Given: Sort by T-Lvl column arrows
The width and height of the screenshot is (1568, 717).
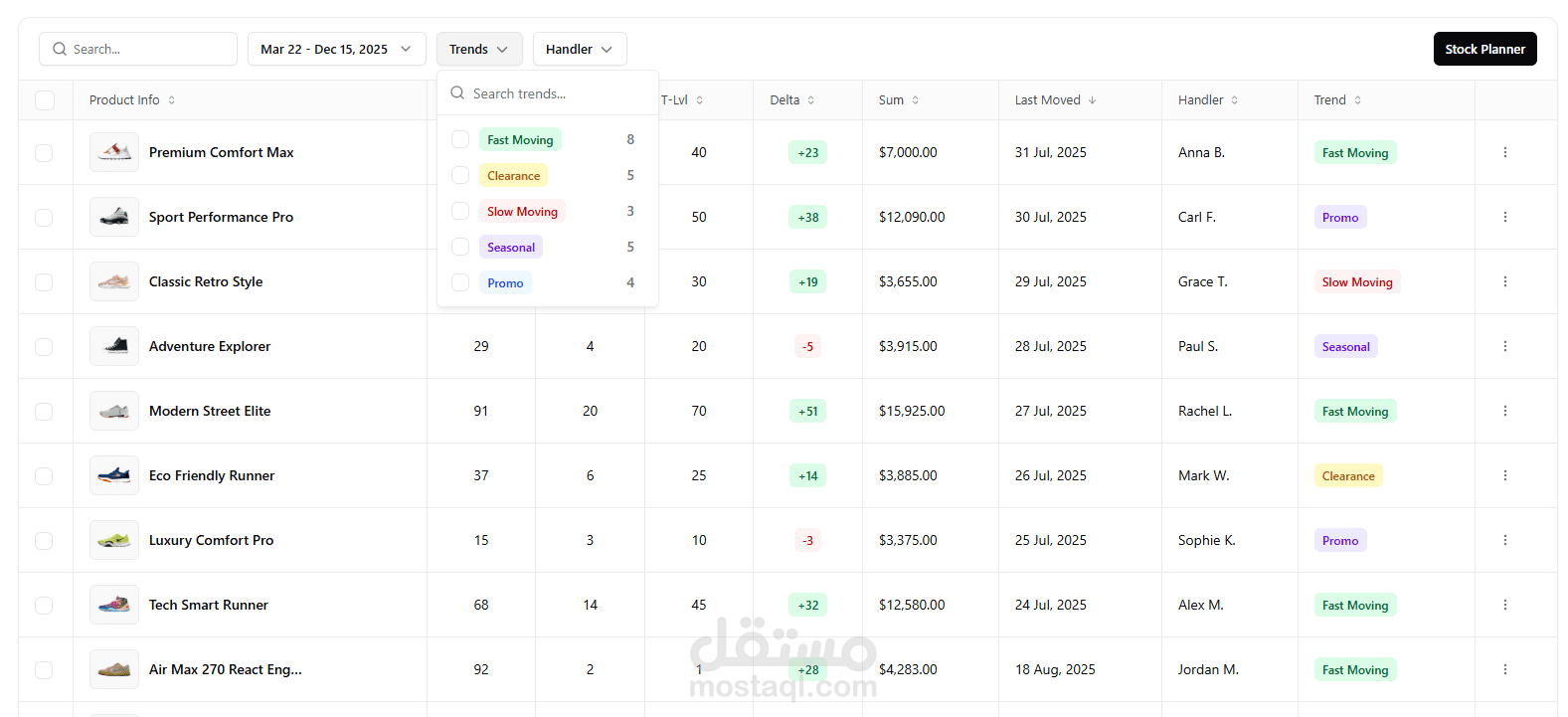Looking at the screenshot, I should pyautogui.click(x=699, y=100).
